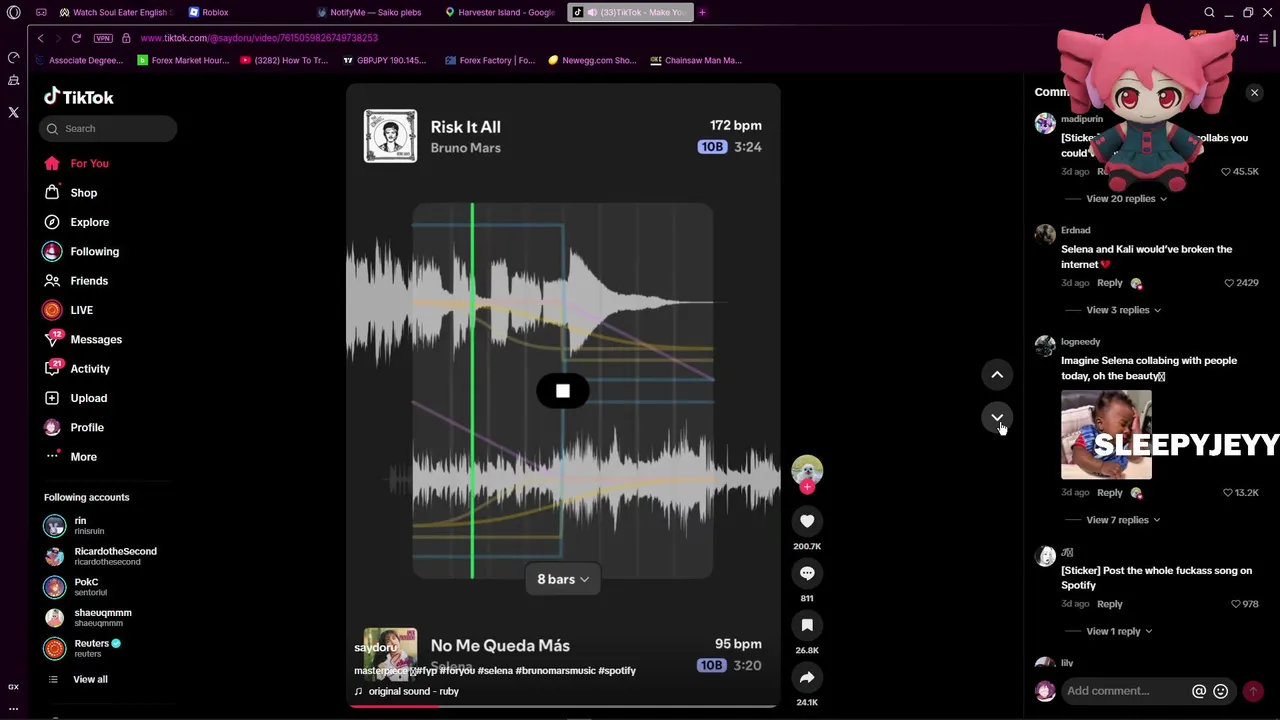Open the emoji picker in comment box
Screen dimensions: 1280x720
click(x=1221, y=691)
